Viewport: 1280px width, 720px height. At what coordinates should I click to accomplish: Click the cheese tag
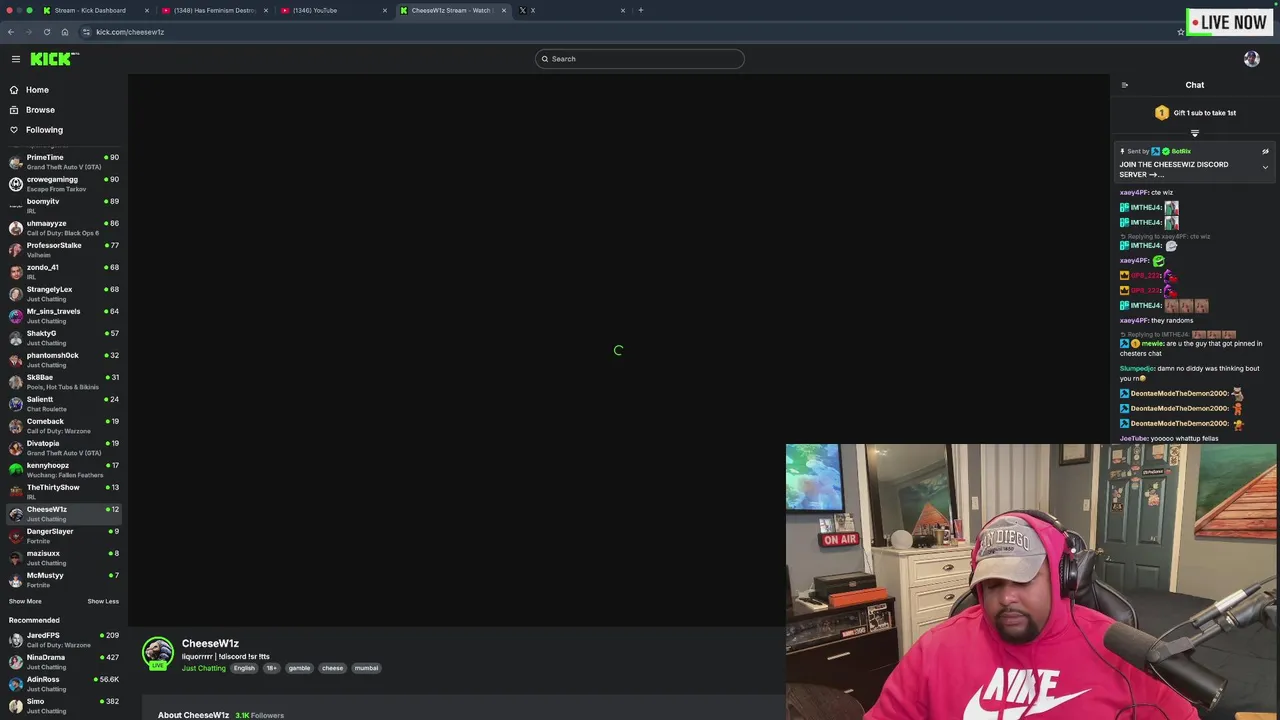pos(332,668)
